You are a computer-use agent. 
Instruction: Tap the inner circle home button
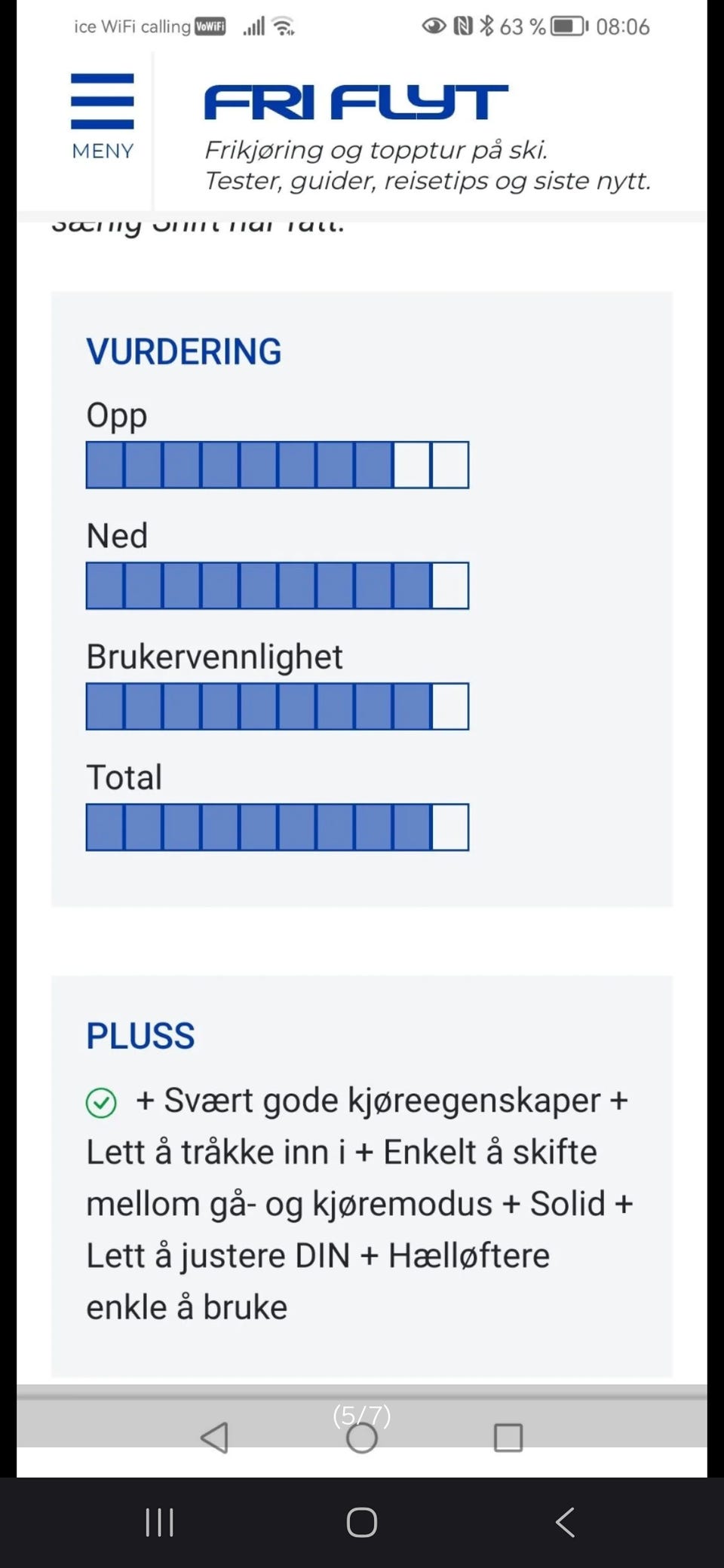pos(362,1438)
